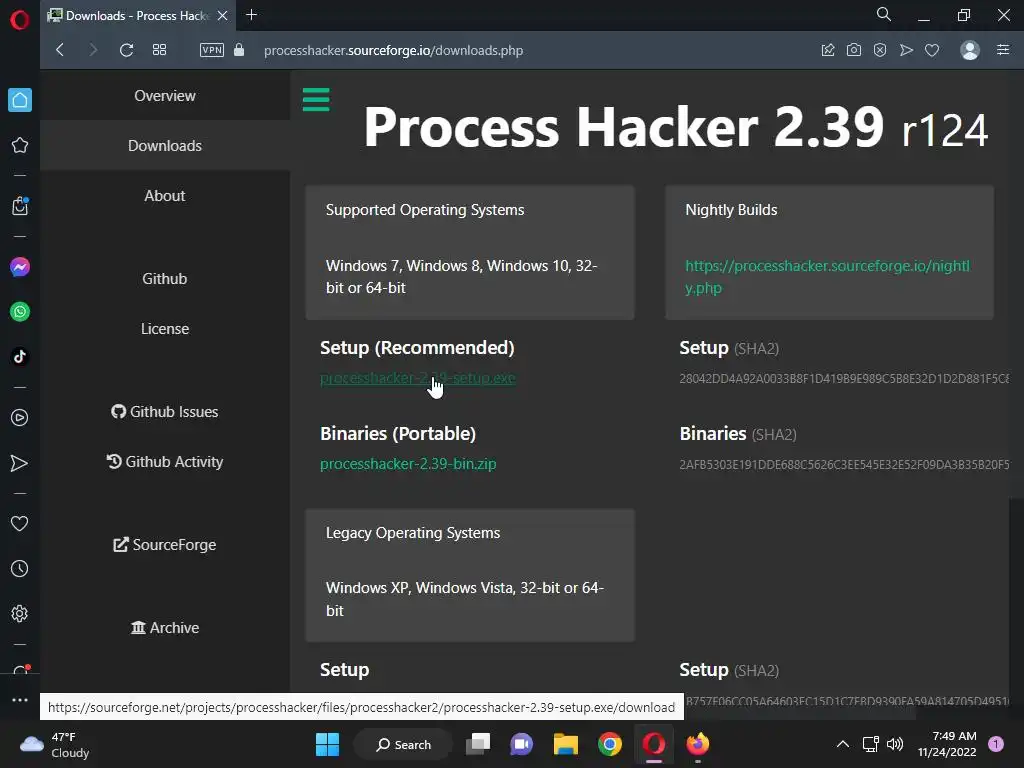Viewport: 1024px width, 768px height.
Task: Open the Archive link
Action: point(165,628)
